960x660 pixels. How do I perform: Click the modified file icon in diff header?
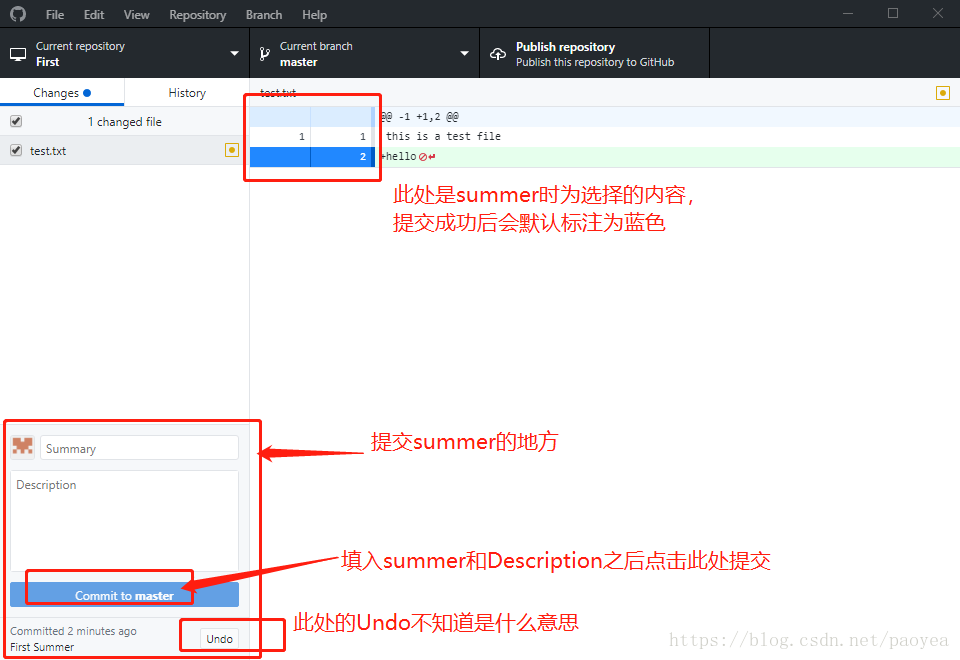(x=943, y=93)
